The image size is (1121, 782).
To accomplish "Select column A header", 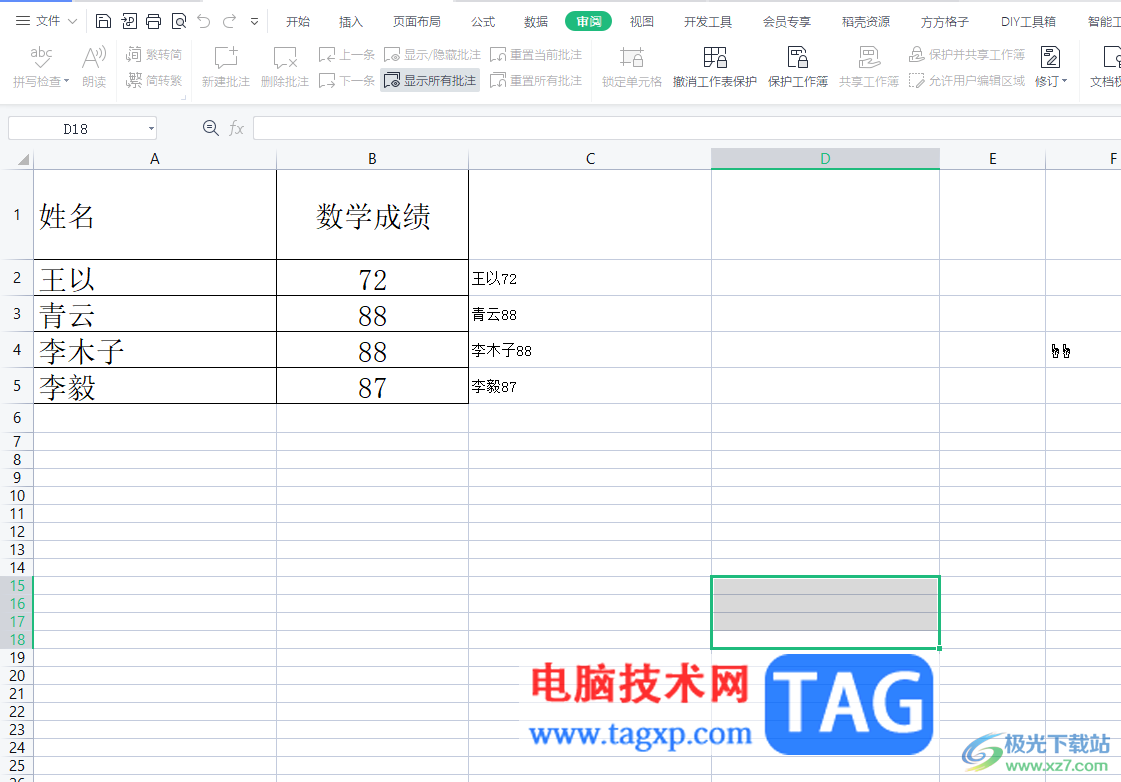I will pos(154,159).
